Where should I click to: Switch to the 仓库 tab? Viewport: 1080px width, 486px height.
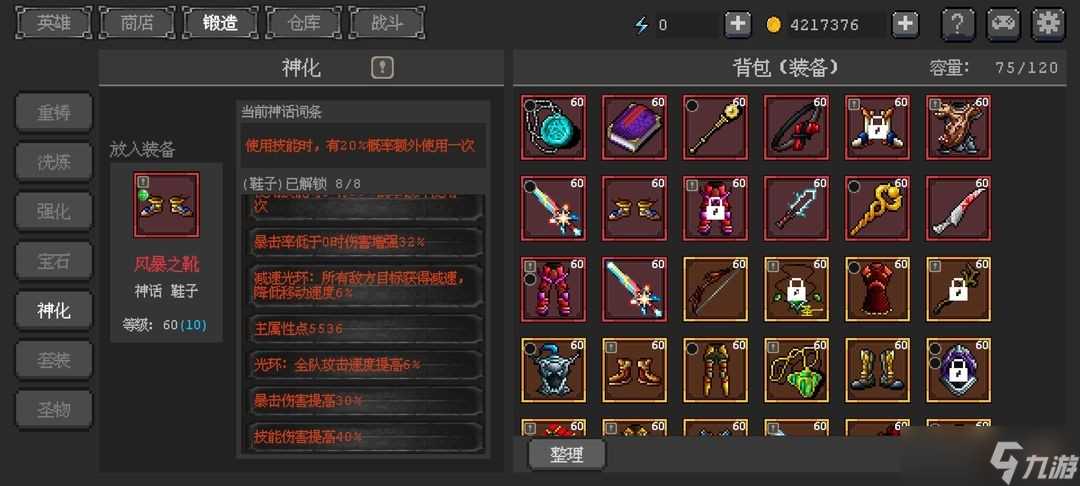click(304, 23)
